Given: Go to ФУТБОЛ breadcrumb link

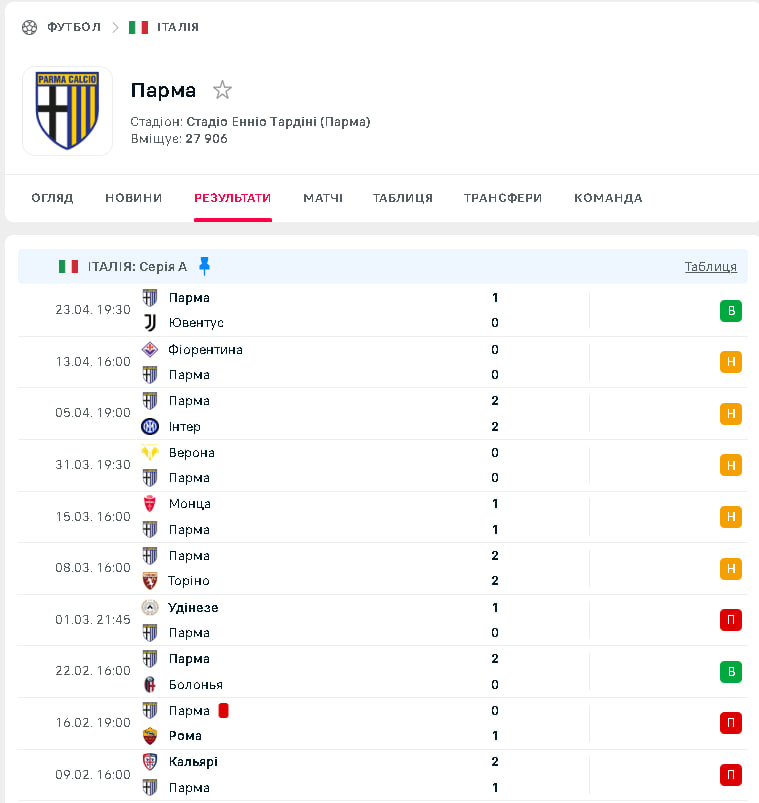Looking at the screenshot, I should [74, 27].
